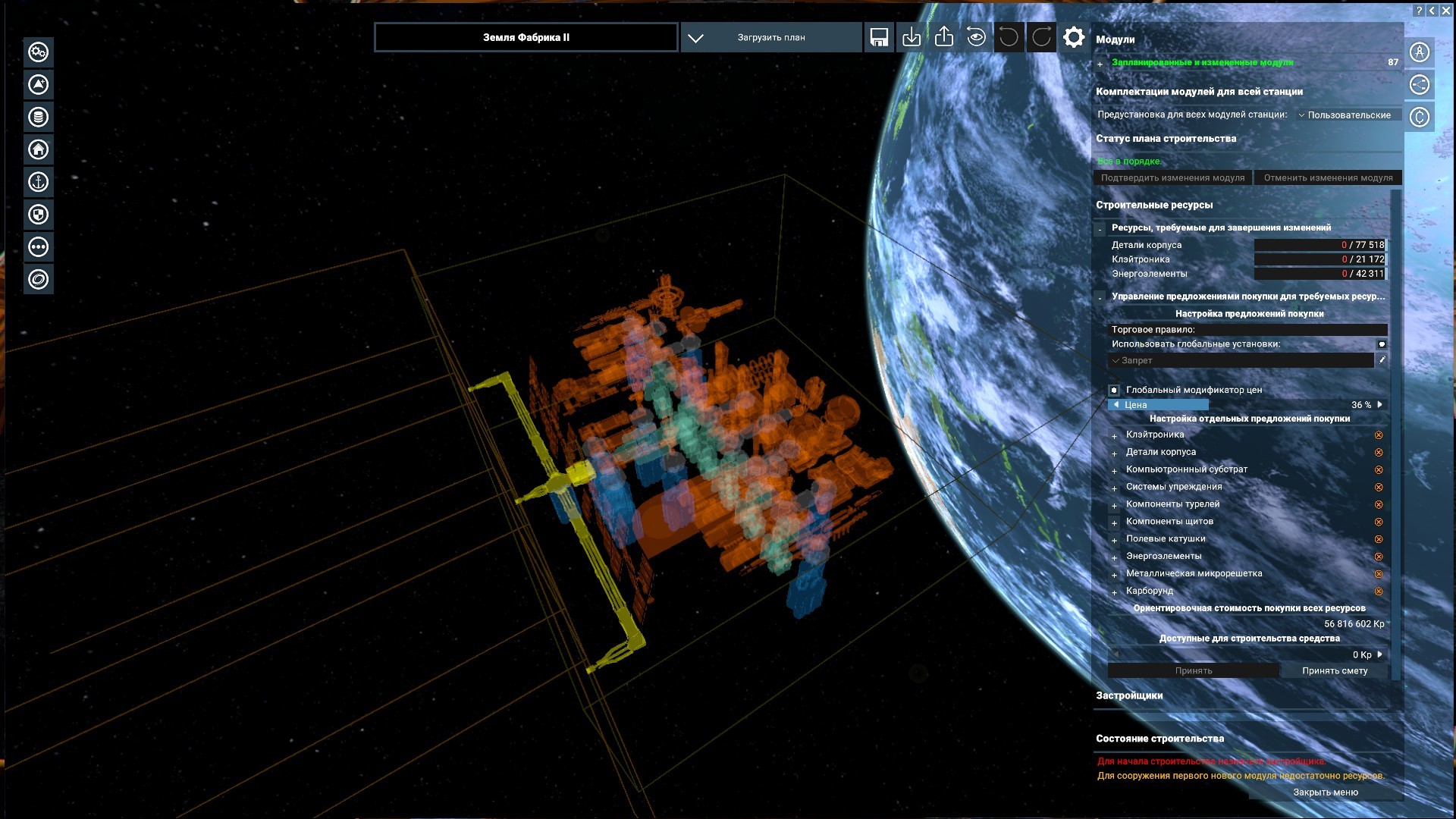This screenshot has height=819, width=1456.
Task: Click the stacked discs icon in left sidebar
Action: (39, 117)
